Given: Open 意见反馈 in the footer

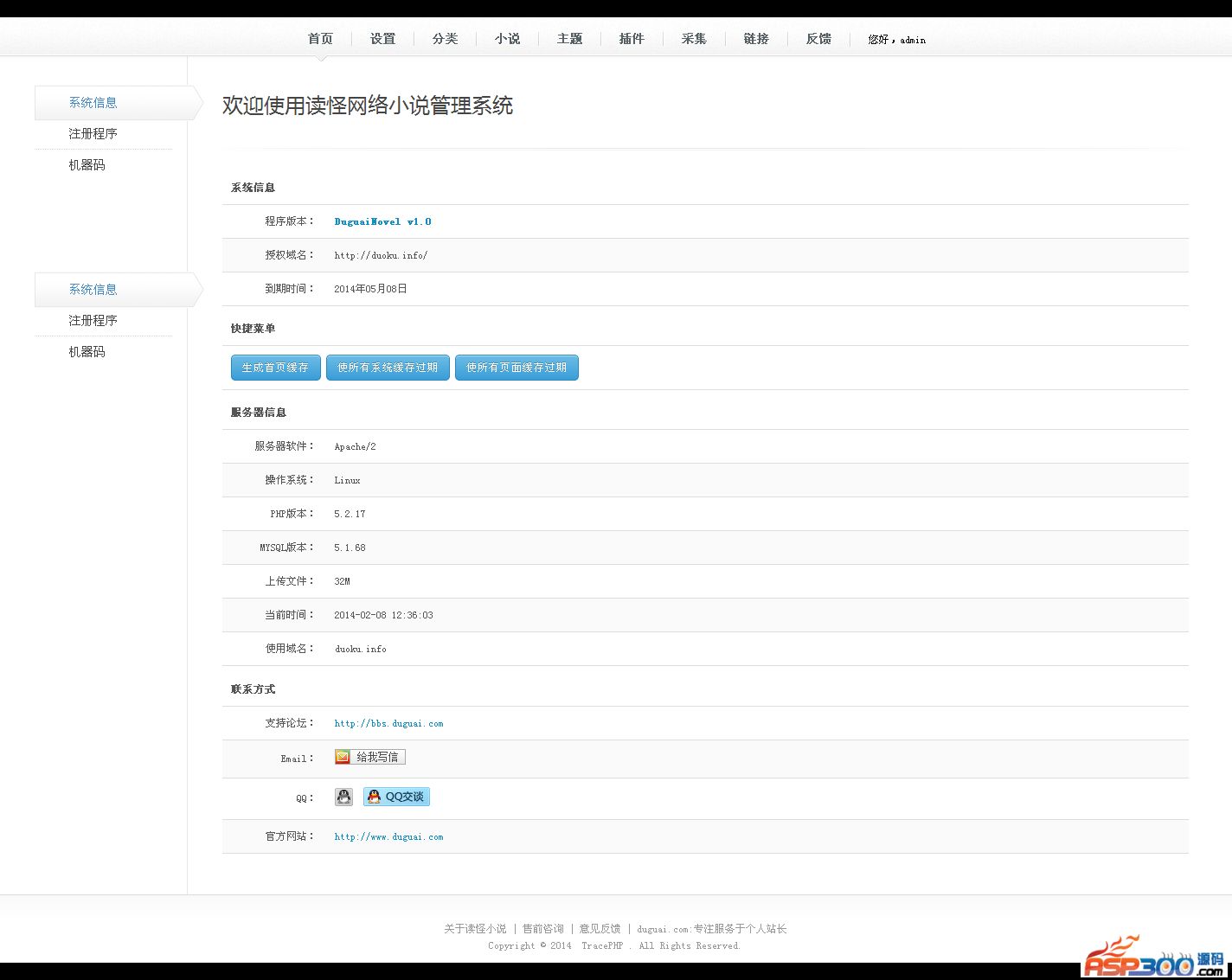Looking at the screenshot, I should point(600,929).
